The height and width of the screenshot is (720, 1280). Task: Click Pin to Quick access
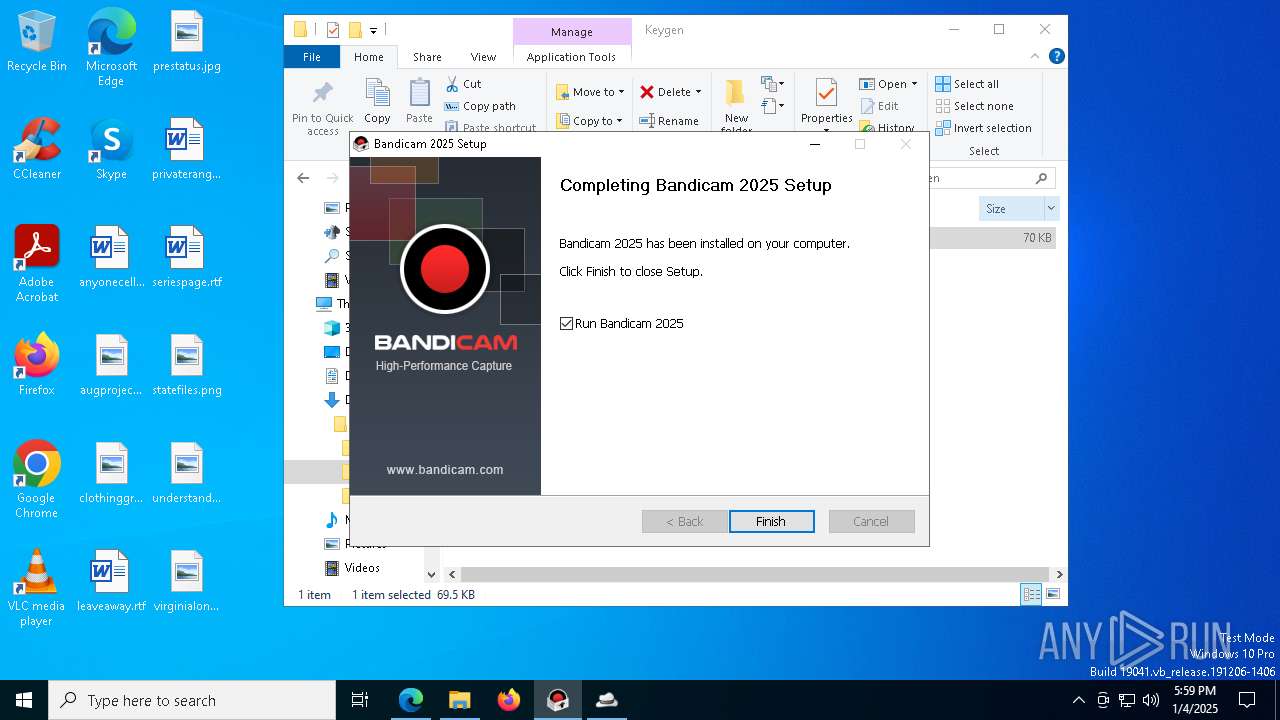pyautogui.click(x=322, y=108)
